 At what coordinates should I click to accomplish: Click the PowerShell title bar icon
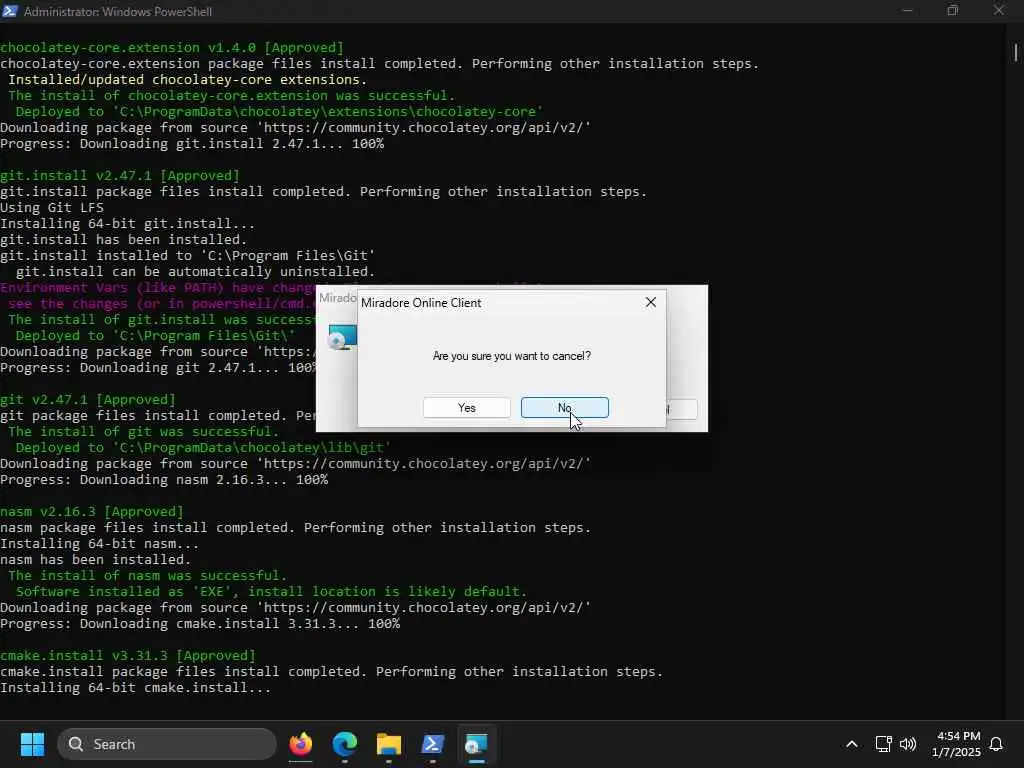pyautogui.click(x=10, y=11)
